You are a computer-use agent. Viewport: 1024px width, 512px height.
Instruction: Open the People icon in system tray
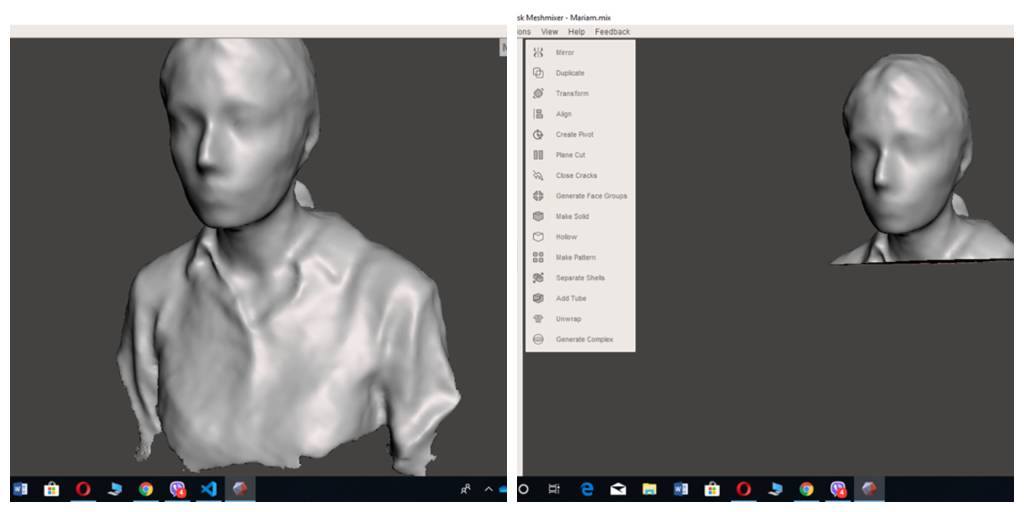[x=466, y=488]
